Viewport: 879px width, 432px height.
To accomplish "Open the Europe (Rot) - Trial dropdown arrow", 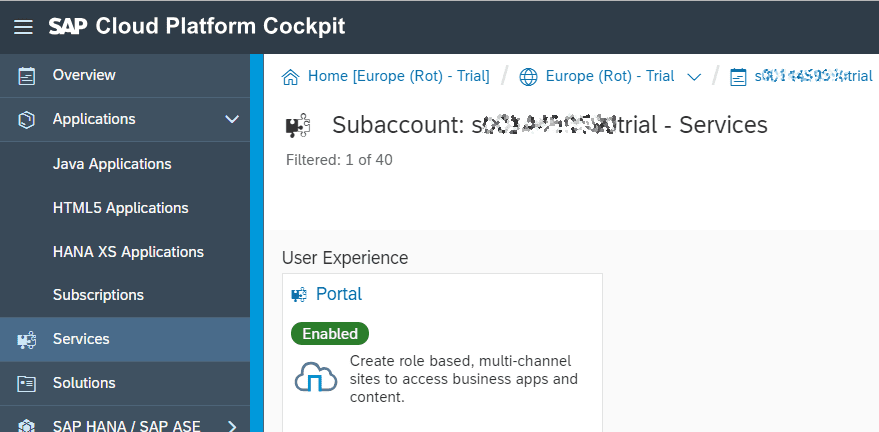I will tap(694, 77).
